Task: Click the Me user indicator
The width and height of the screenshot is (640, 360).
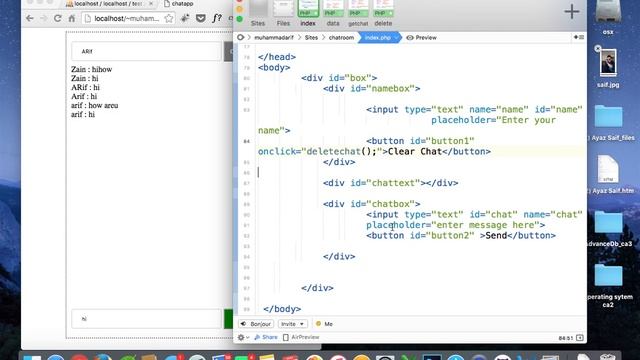Action: click(x=324, y=324)
